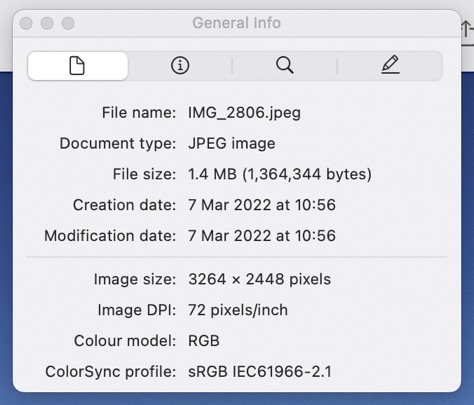The width and height of the screenshot is (474, 405).
Task: Close the General Info window
Action: 26,23
